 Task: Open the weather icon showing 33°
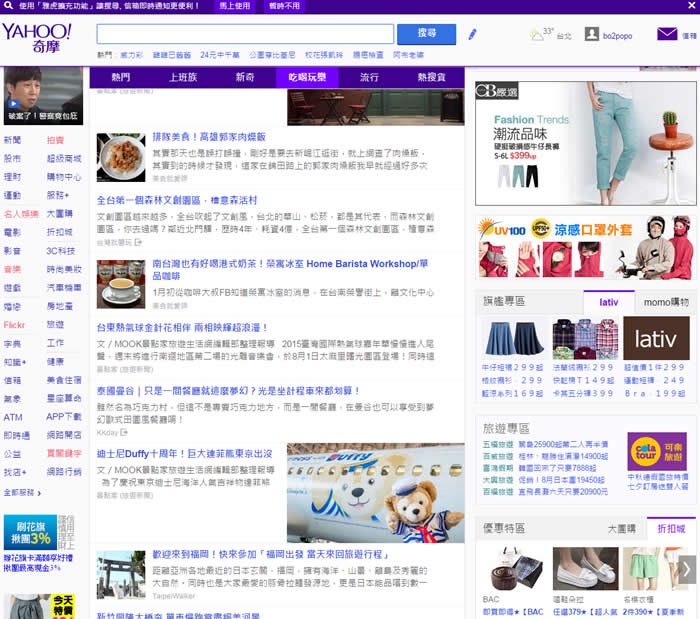coord(540,35)
